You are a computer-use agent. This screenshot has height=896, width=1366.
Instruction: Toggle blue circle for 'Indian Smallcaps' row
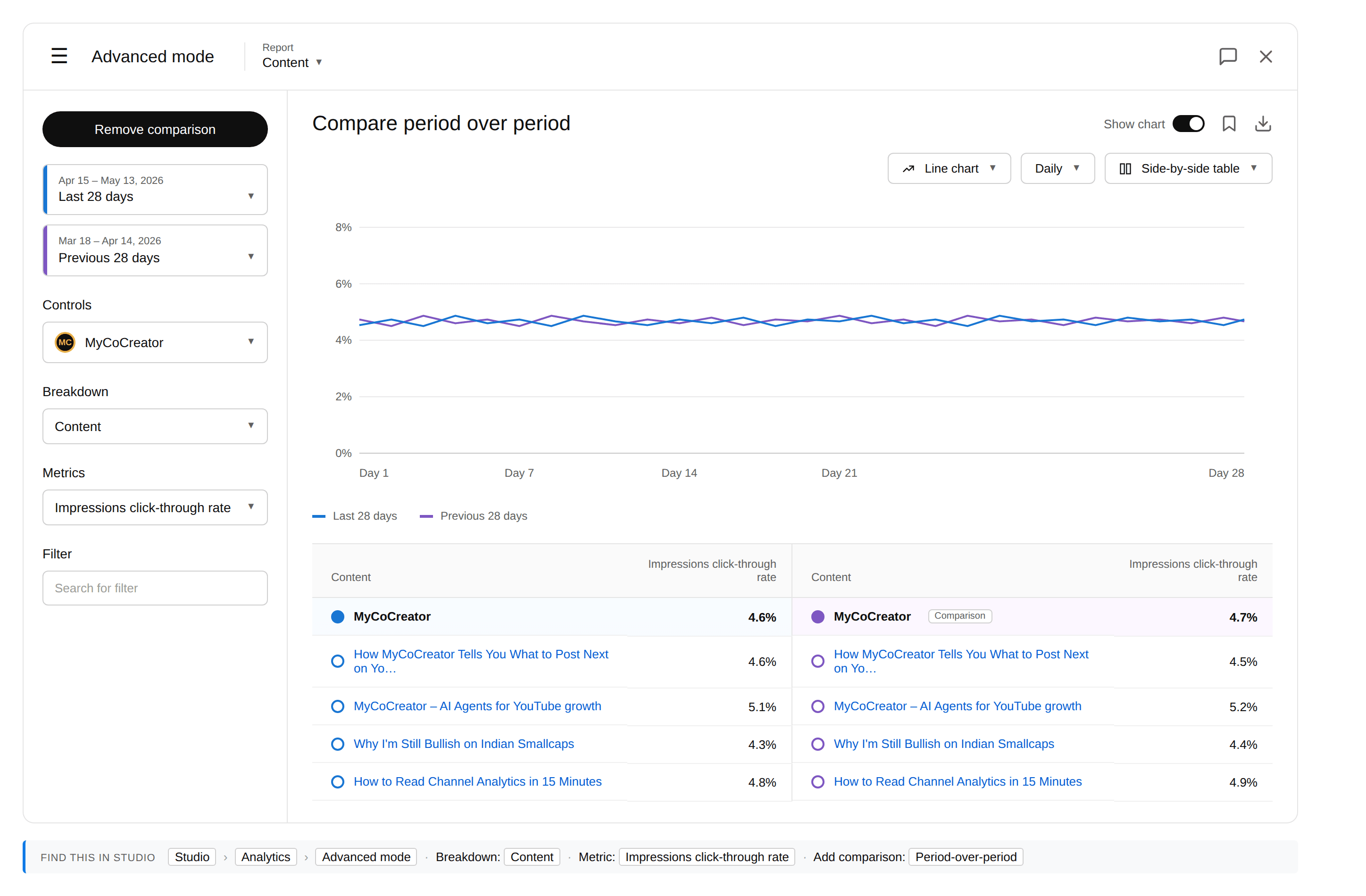(x=337, y=744)
